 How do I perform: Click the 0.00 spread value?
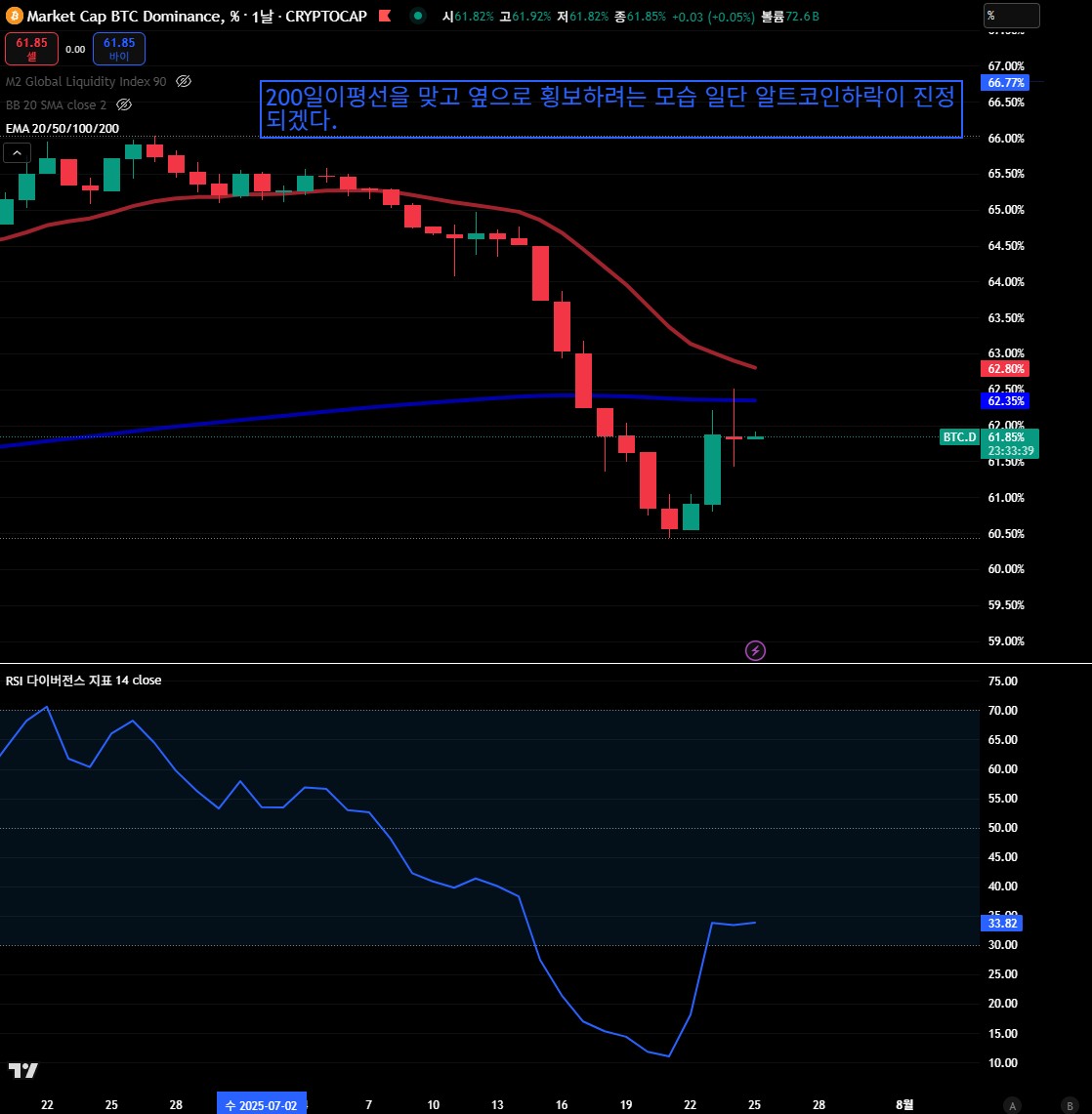(x=75, y=49)
